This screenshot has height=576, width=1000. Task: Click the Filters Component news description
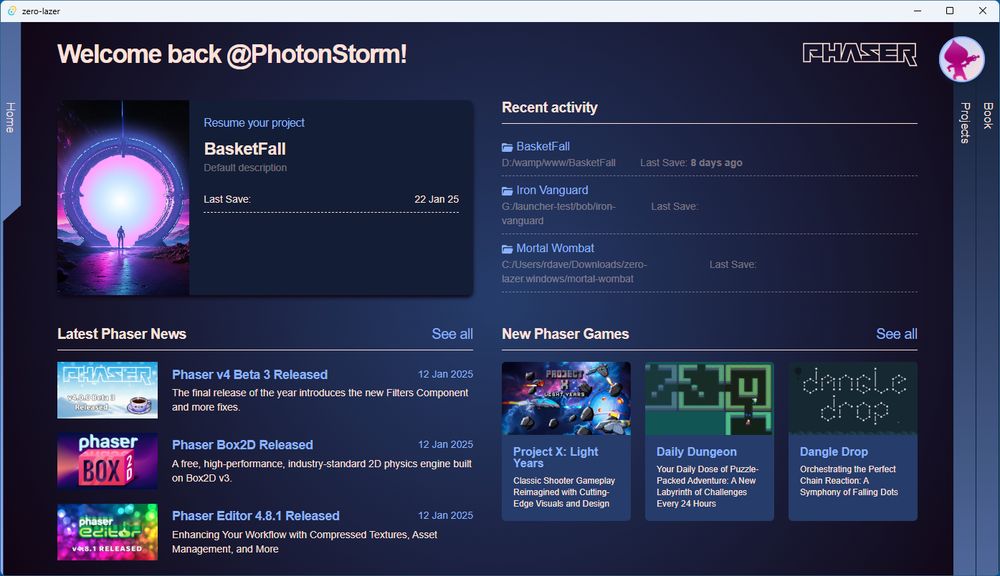click(x=320, y=400)
